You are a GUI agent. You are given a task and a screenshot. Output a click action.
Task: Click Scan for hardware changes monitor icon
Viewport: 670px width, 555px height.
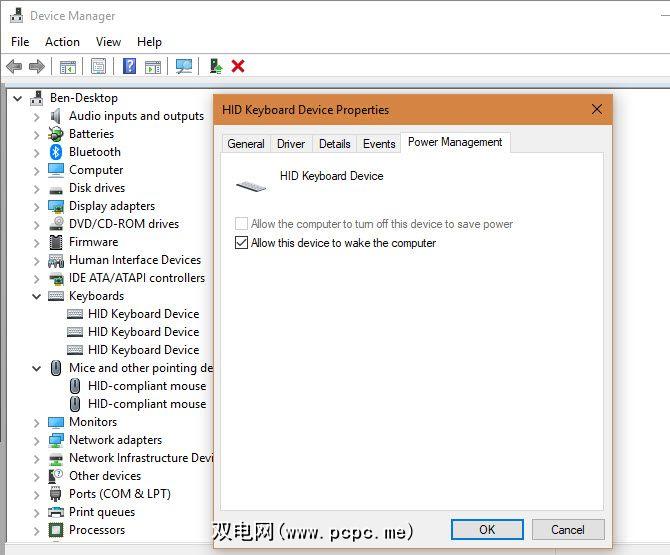coord(184,66)
